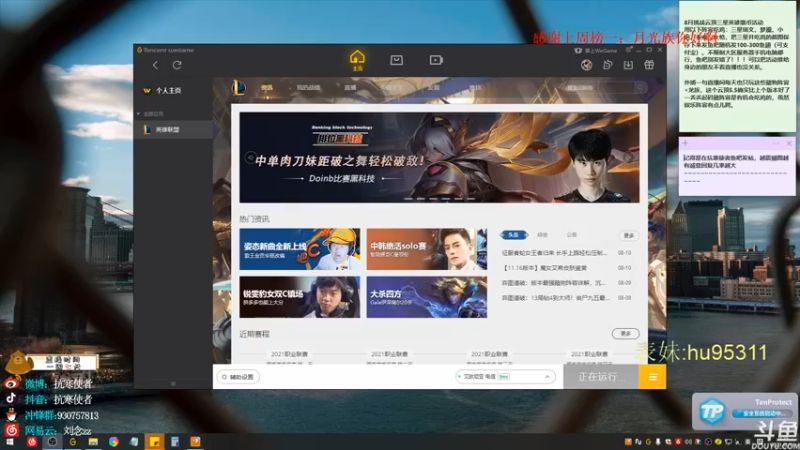Open the news headline dated 08-08

click(x=555, y=297)
